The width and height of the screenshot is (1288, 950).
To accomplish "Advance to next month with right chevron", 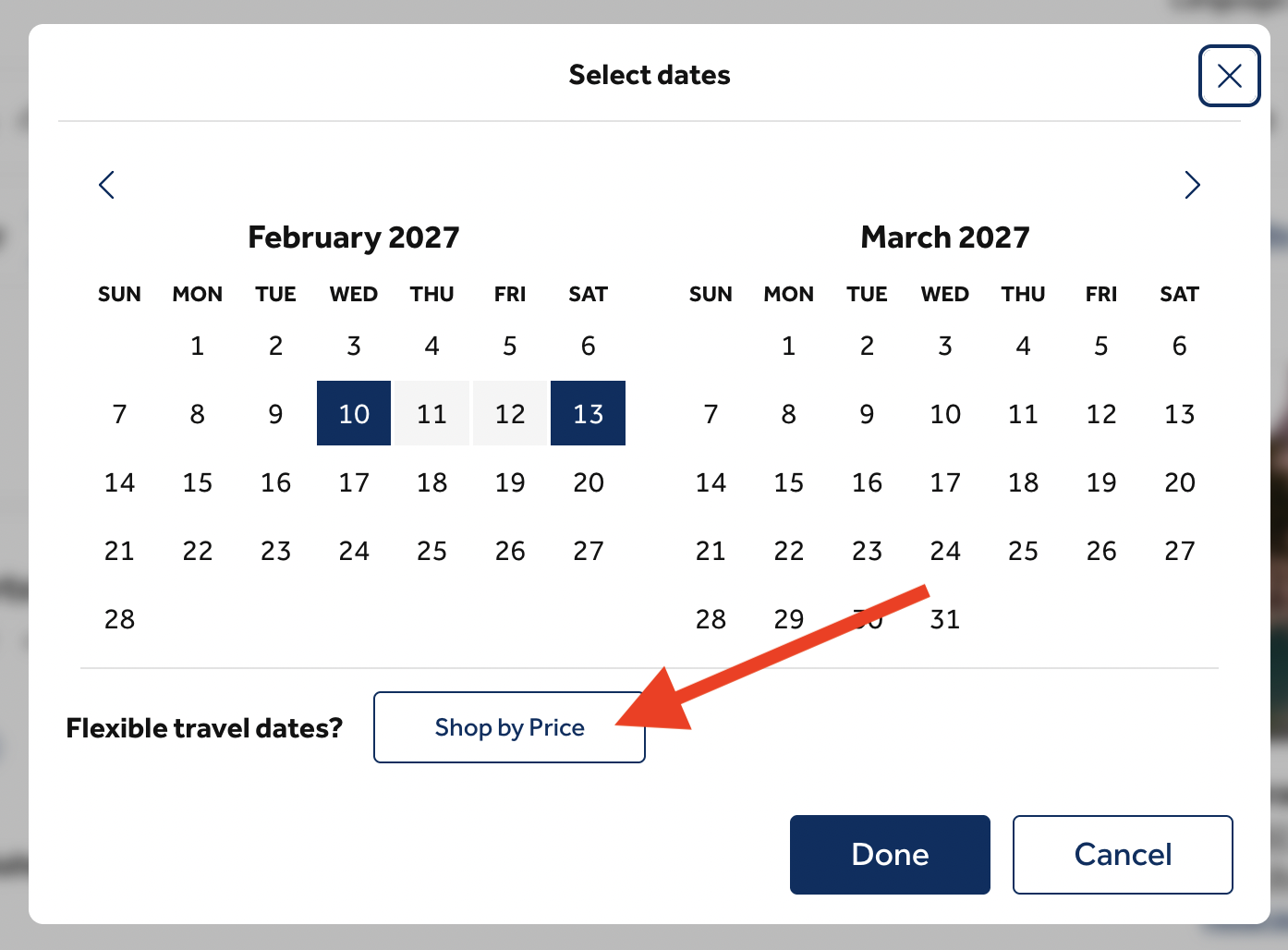I will (x=1192, y=185).
